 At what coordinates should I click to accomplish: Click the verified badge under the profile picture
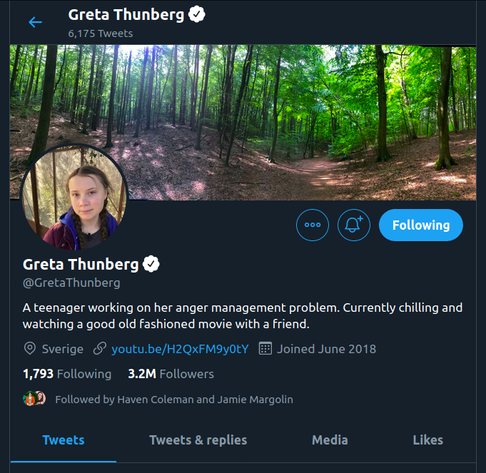point(151,264)
